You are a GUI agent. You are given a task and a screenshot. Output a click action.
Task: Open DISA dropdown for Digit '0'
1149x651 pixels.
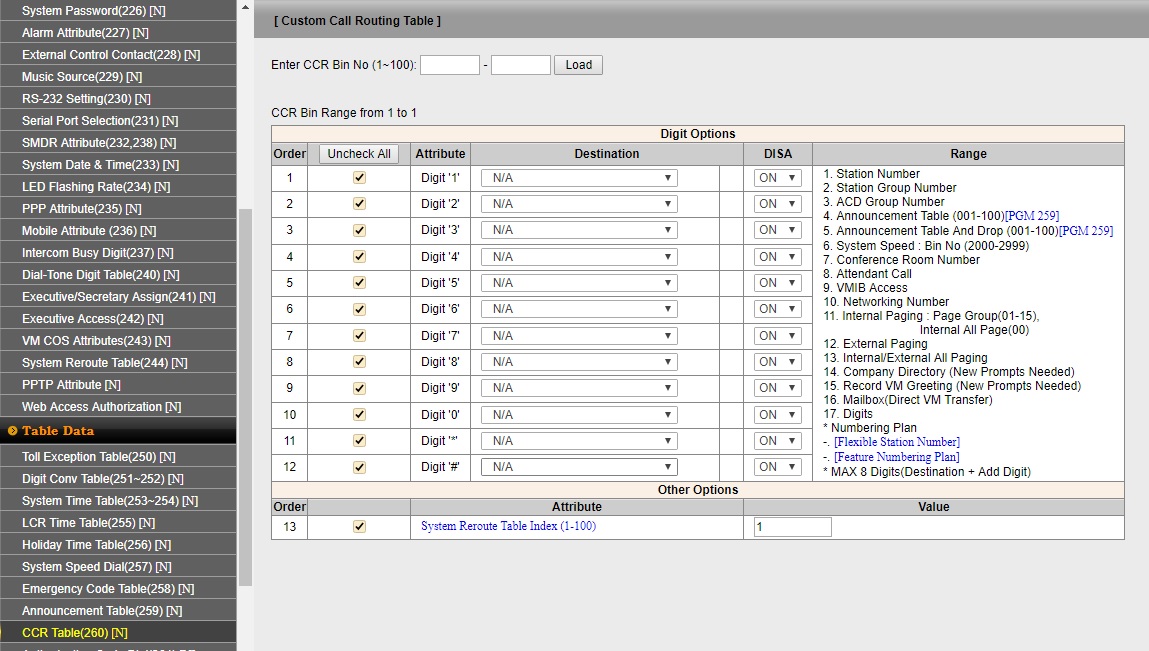tap(778, 414)
